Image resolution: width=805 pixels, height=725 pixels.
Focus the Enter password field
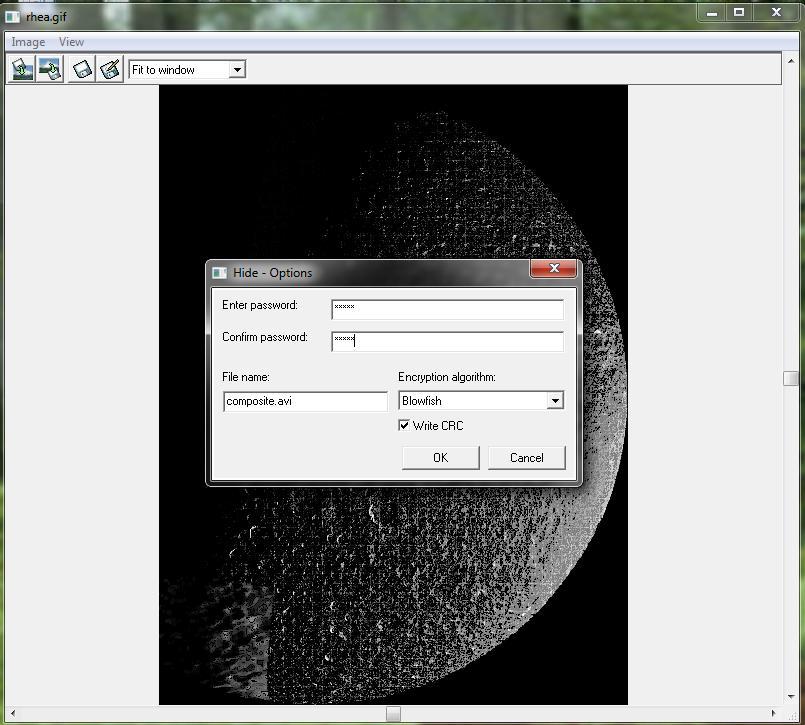pos(448,309)
